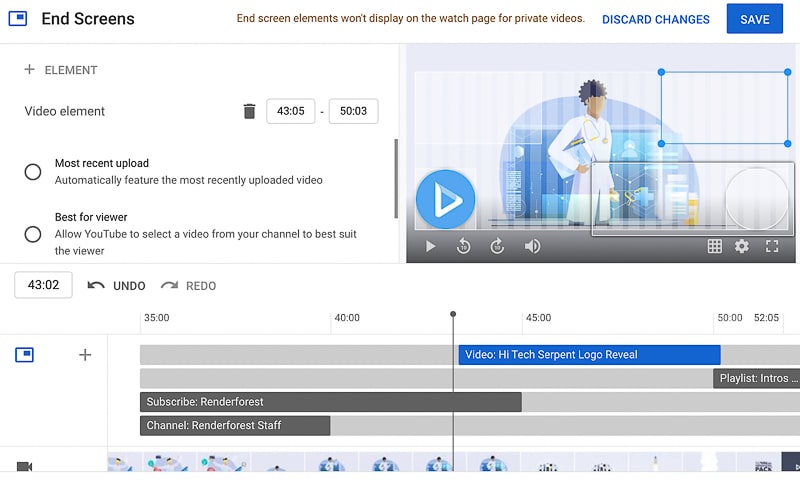Click the private videos warning text

[411, 18]
